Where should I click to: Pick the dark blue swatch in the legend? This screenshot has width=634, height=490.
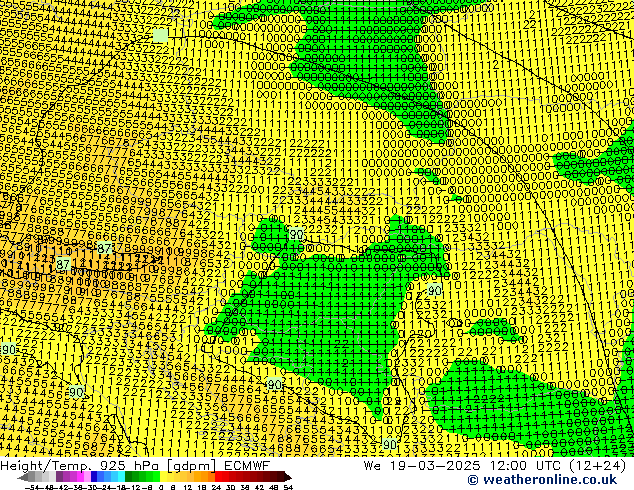[x=94, y=477]
